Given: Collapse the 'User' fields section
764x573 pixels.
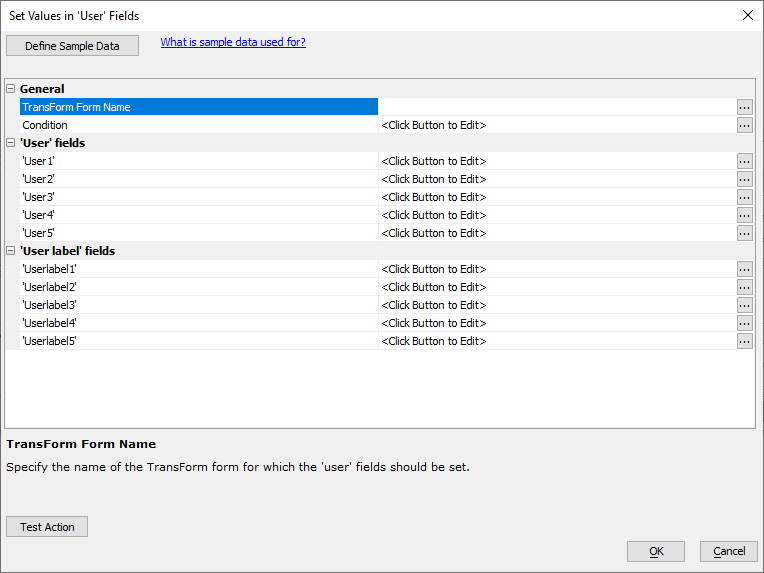Looking at the screenshot, I should 11,143.
